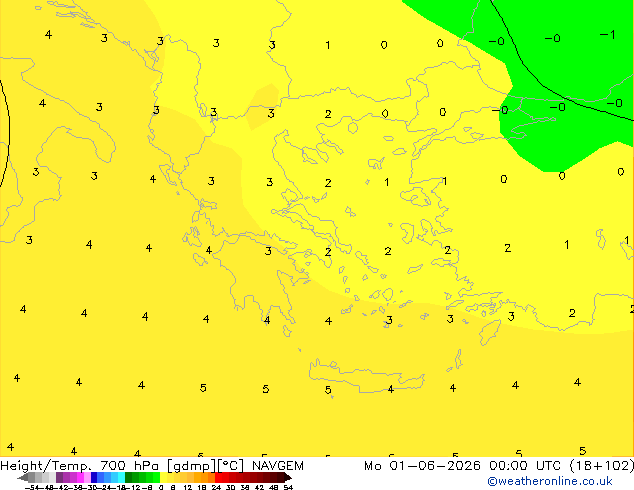Viewport: 634px width, 490px height.
Task: Click the NAVGEM model label
Action: [x=277, y=466]
